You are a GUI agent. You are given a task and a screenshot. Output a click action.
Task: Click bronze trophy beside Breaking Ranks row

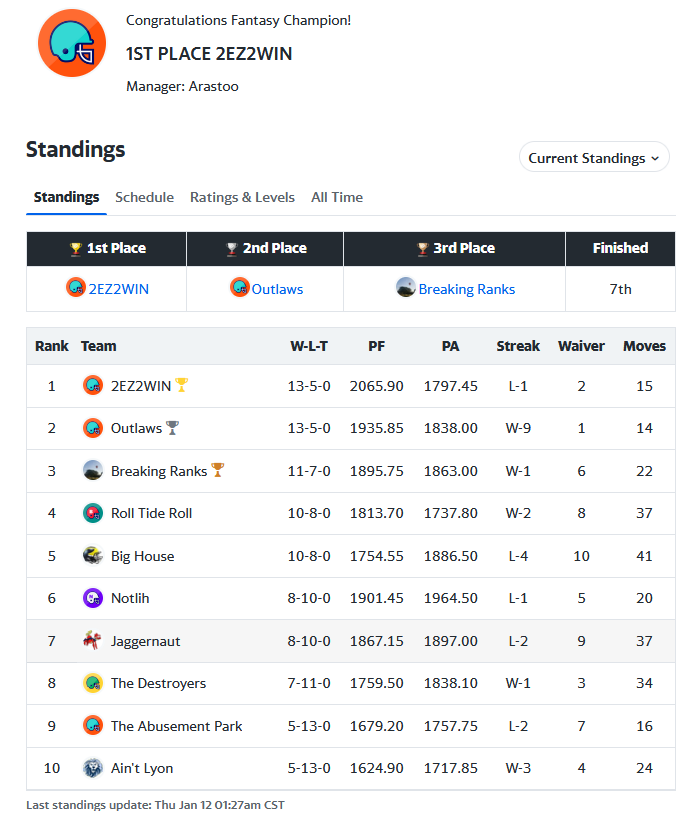pos(218,470)
